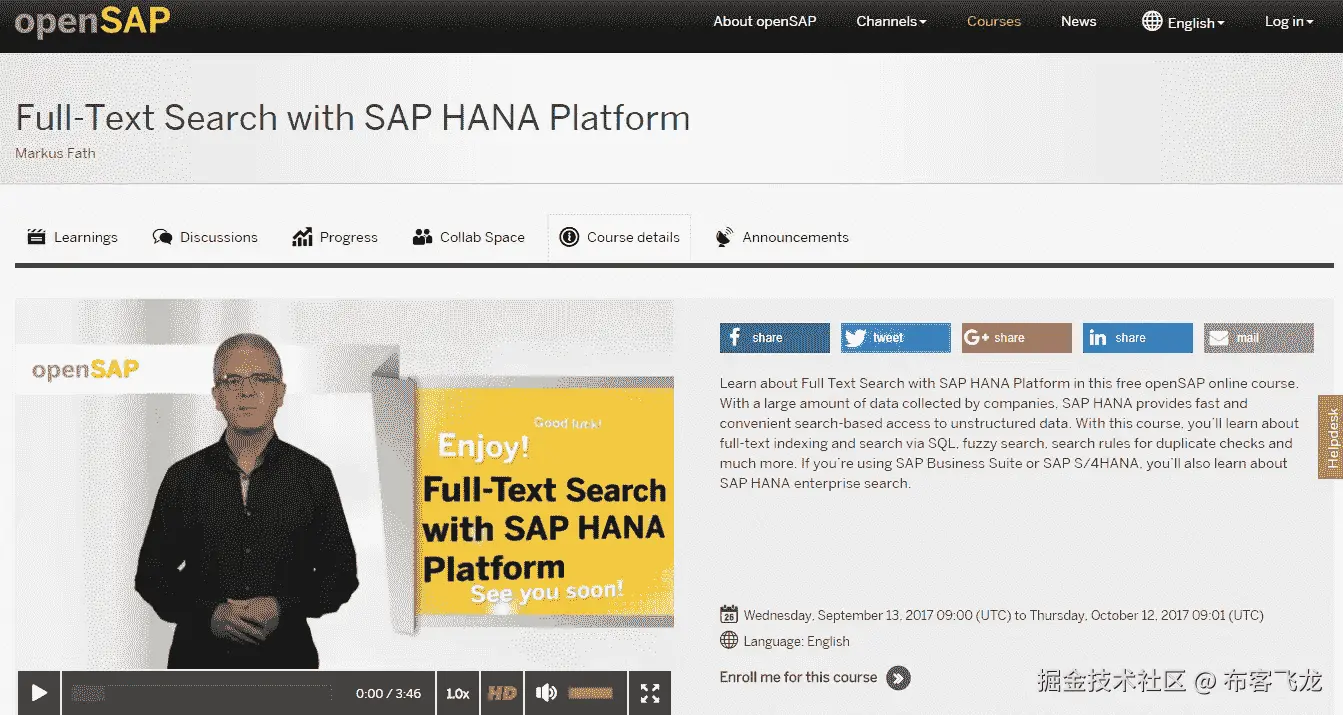Open About openSAP page
Screen dimensions: 1343x715
(765, 21)
